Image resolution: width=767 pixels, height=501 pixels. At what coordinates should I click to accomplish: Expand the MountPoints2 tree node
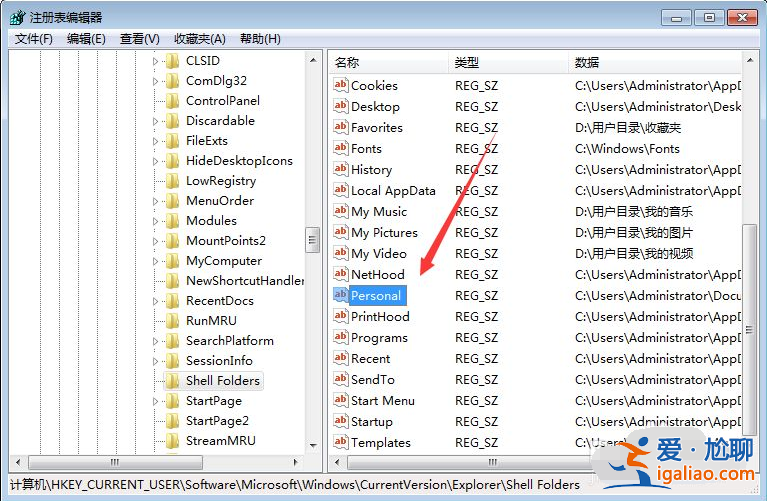pos(156,241)
